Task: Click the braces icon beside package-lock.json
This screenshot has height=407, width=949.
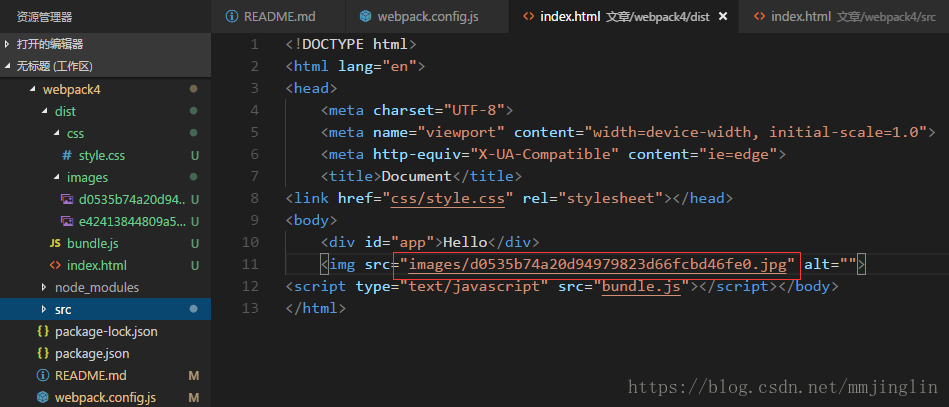Action: (x=42, y=331)
